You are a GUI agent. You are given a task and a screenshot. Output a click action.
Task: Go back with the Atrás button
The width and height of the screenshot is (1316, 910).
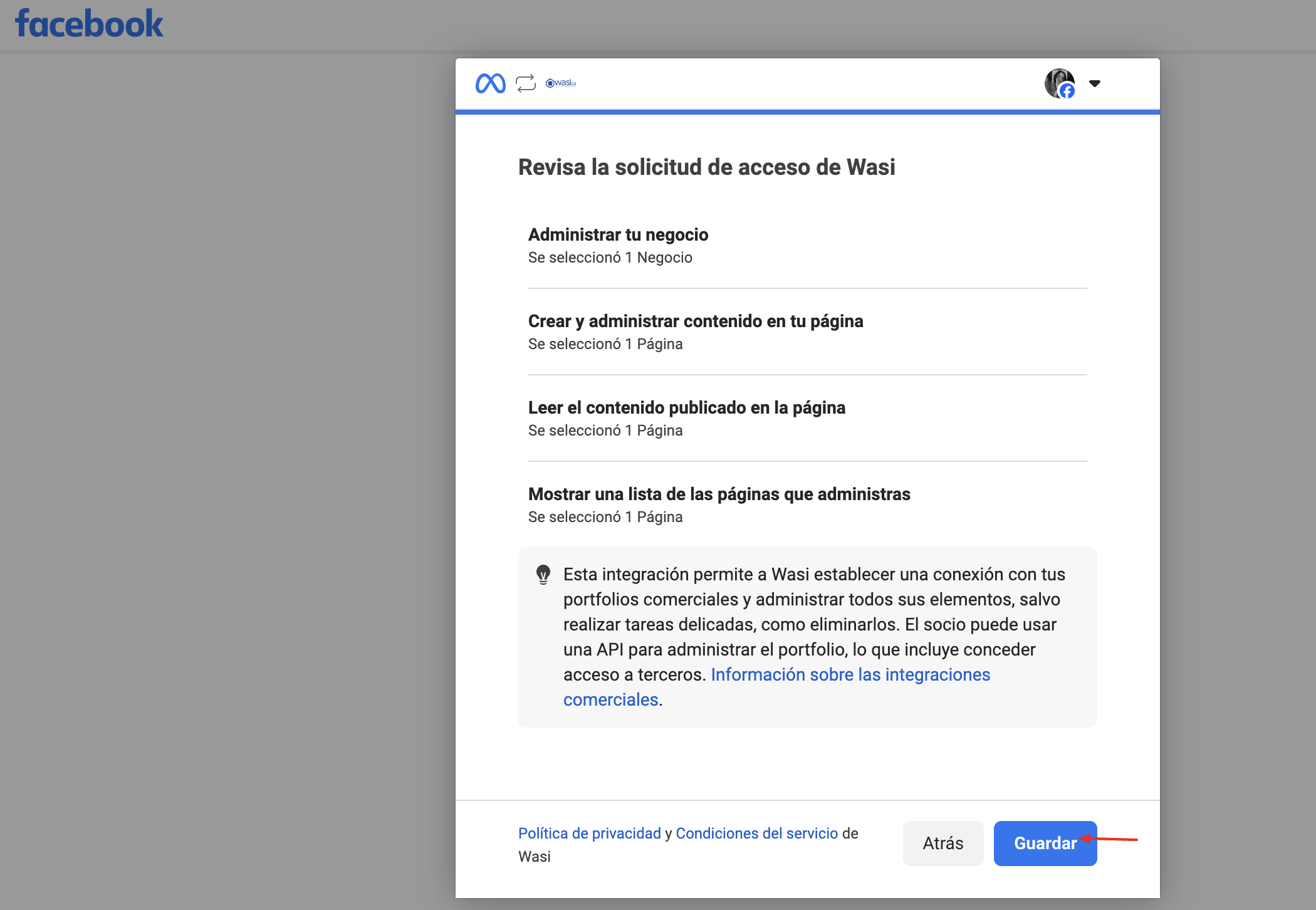point(943,843)
